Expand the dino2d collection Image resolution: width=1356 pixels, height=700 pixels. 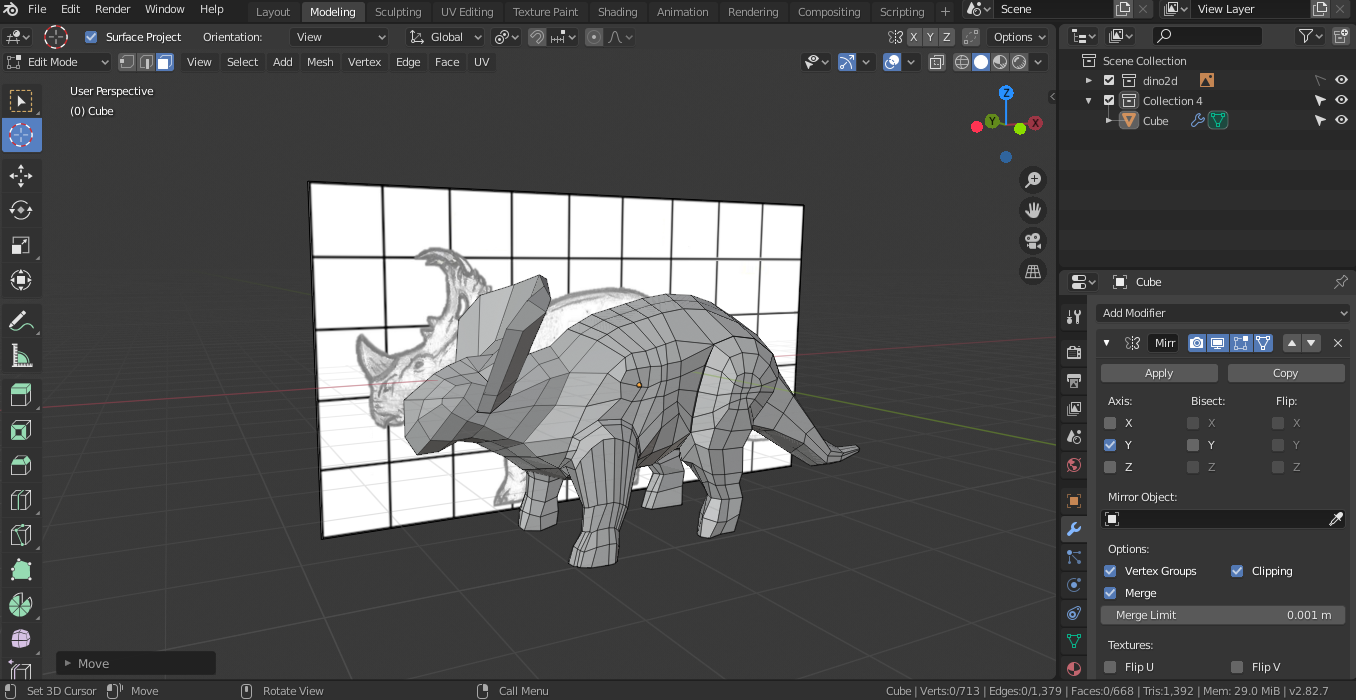(x=1089, y=81)
